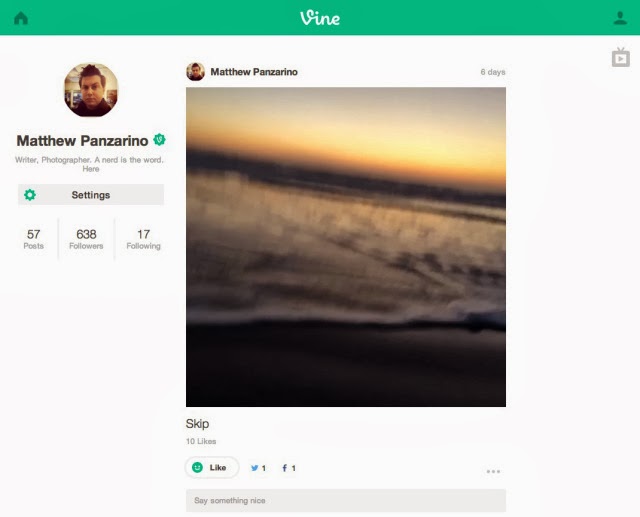Click the 6 days timestamp
Viewport: 640px width, 517px height.
point(493,72)
